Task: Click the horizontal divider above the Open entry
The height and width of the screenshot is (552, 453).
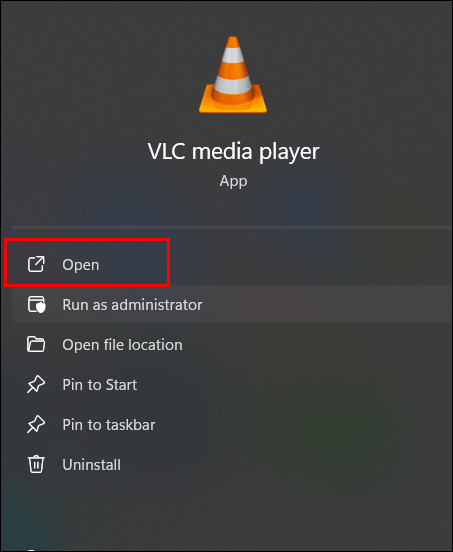Action: coord(232,228)
